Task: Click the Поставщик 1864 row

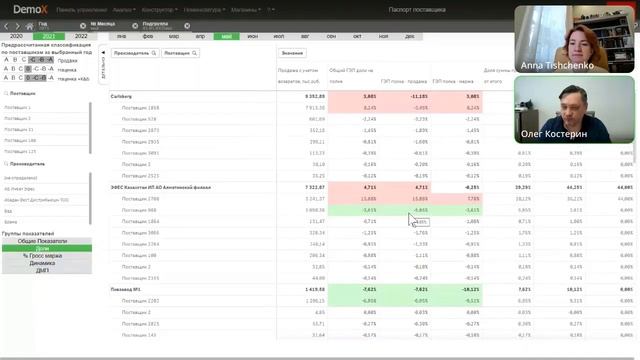Action: pos(372,221)
